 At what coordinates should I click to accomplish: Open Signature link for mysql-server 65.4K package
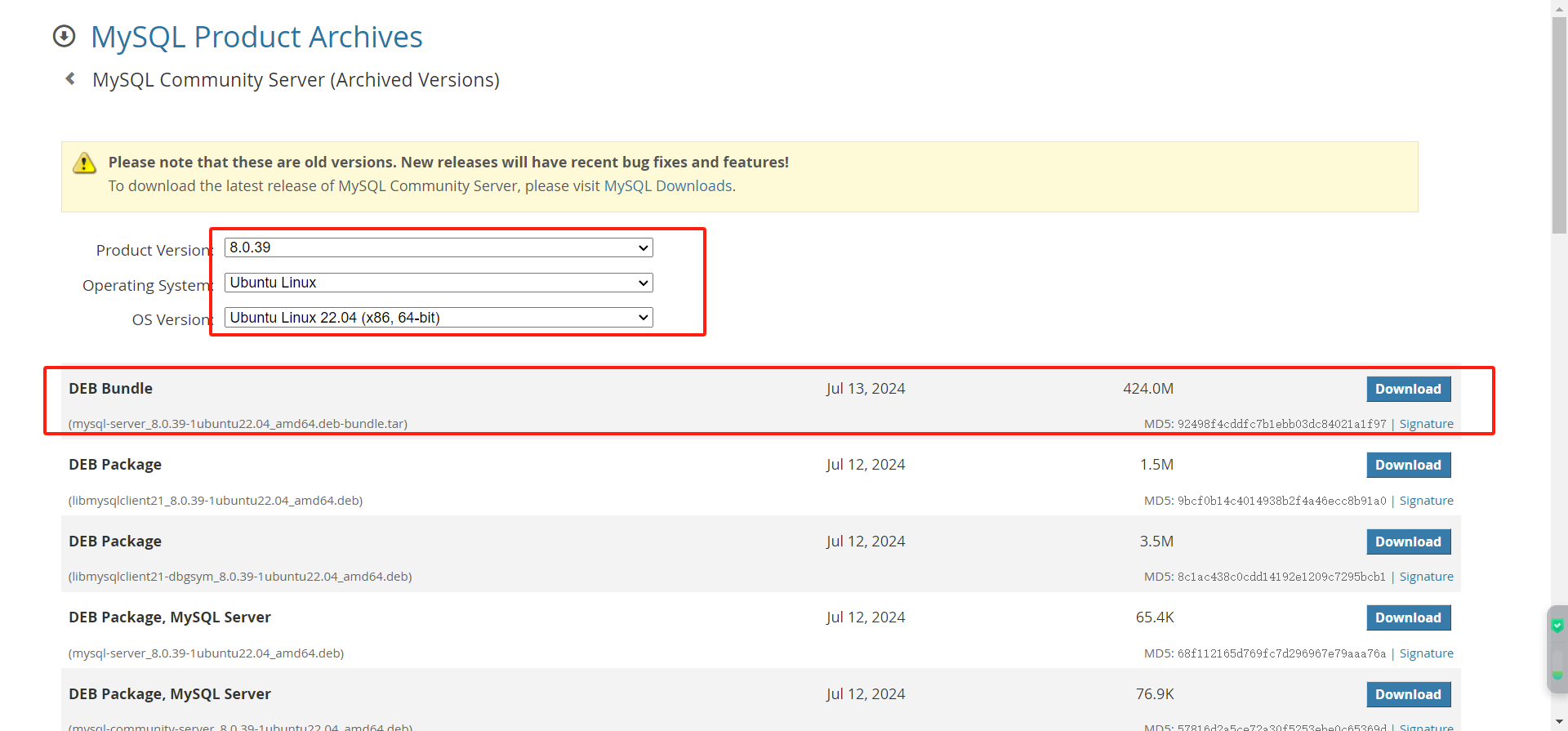(x=1426, y=653)
